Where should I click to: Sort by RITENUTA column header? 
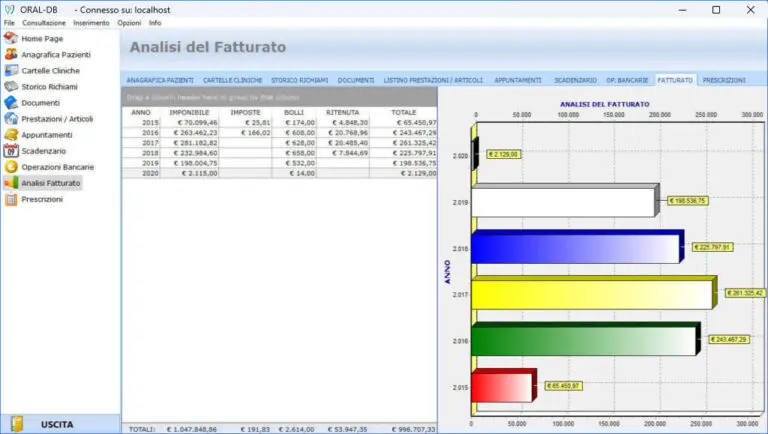pos(342,112)
